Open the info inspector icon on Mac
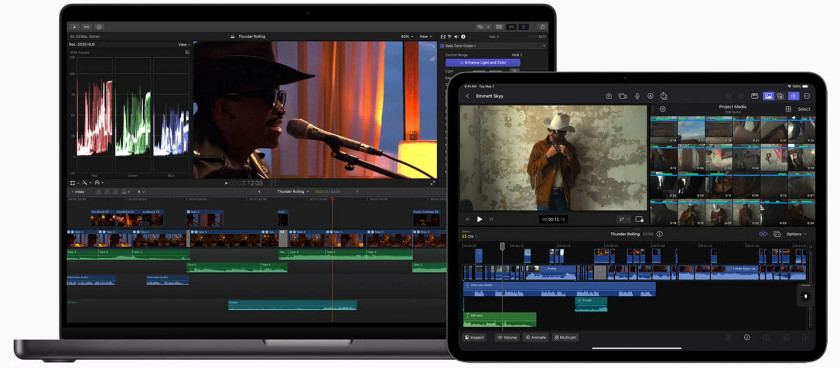The width and height of the screenshot is (840, 368). (x=462, y=36)
